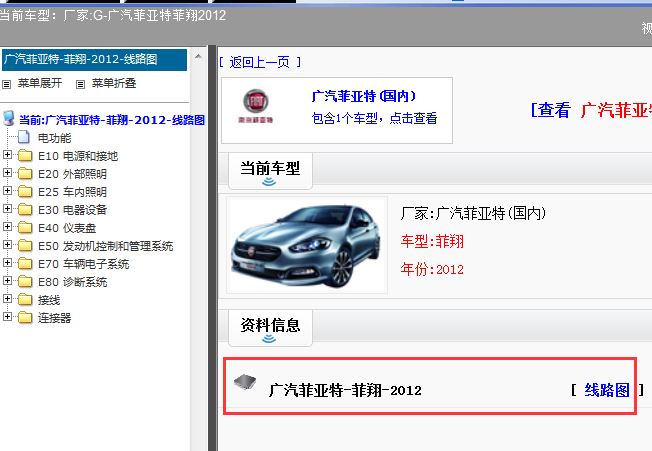Expand the E70 车辆电子系统 node
This screenshot has width=652, height=451.
pos(7,263)
